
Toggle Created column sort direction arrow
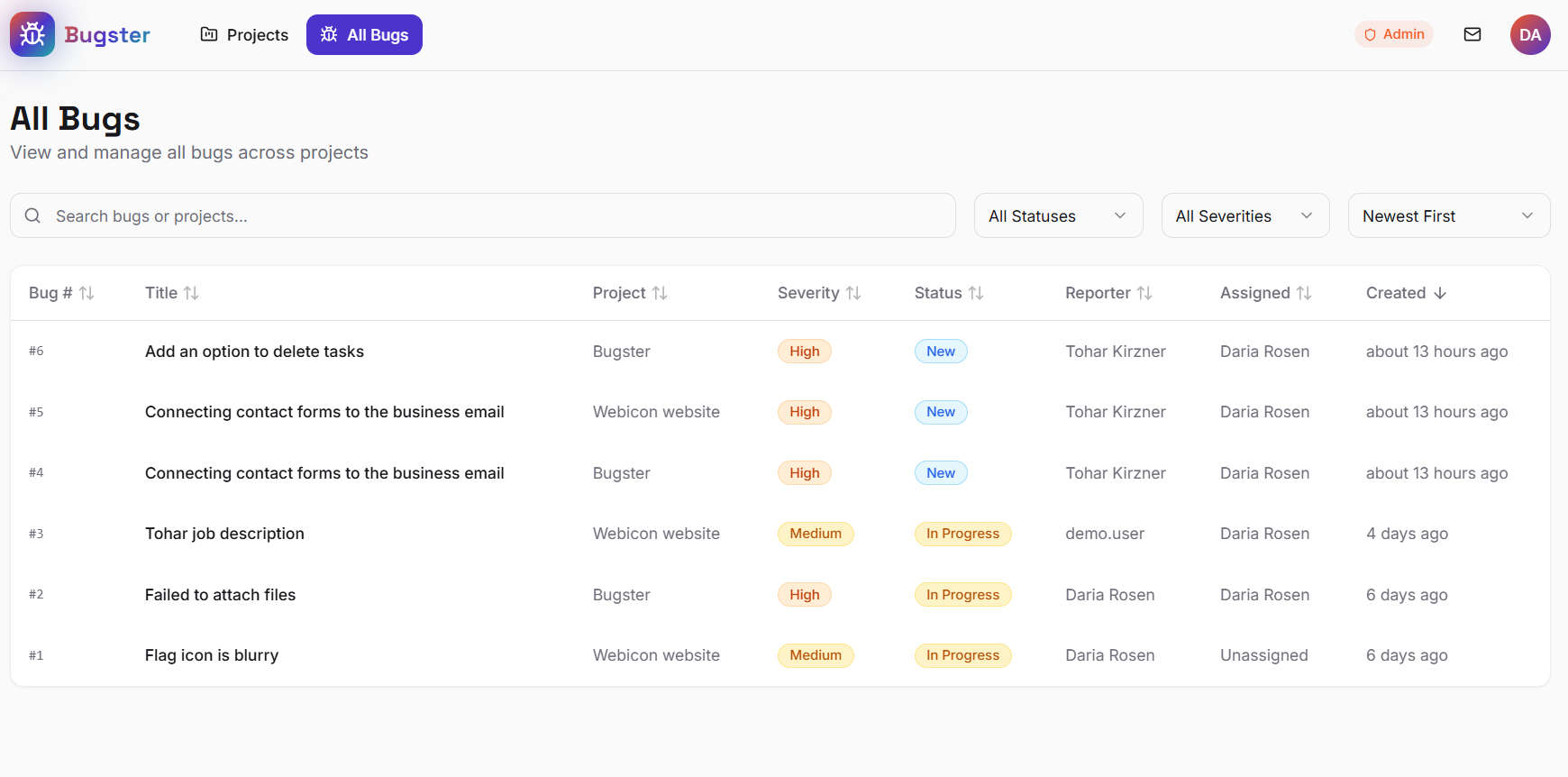pos(1440,293)
